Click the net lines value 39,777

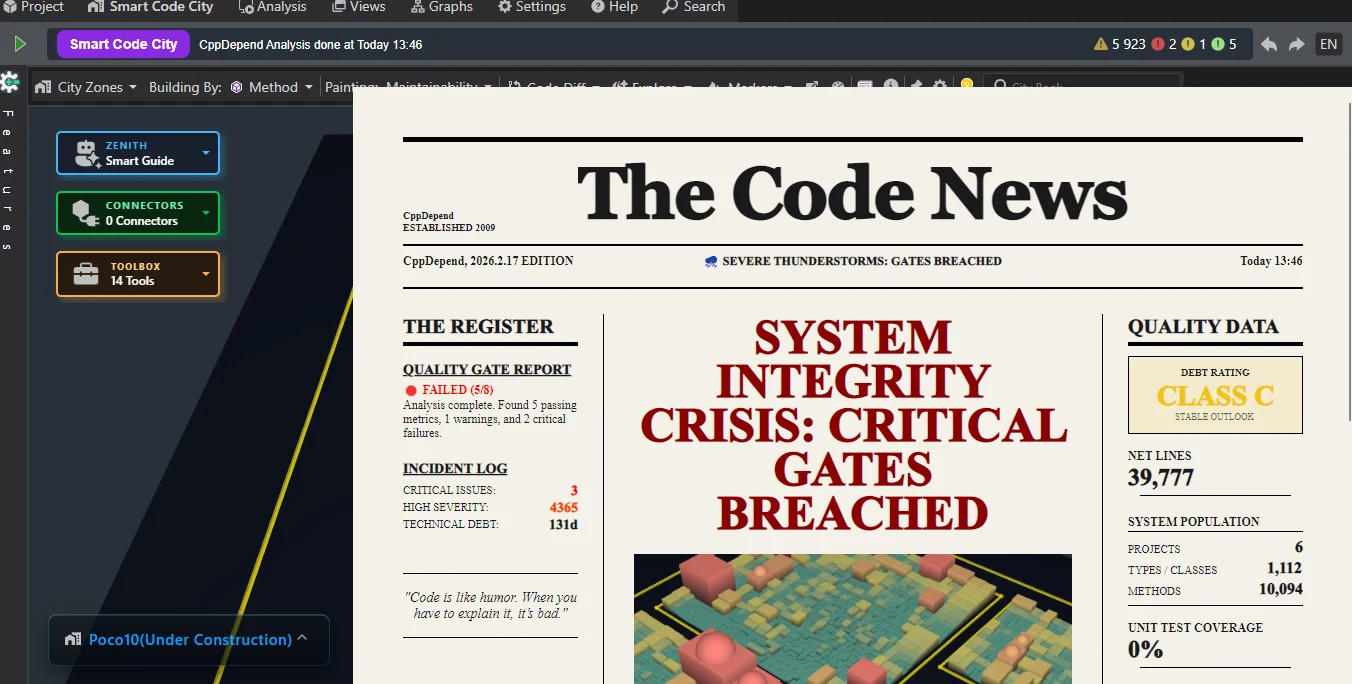[1161, 478]
